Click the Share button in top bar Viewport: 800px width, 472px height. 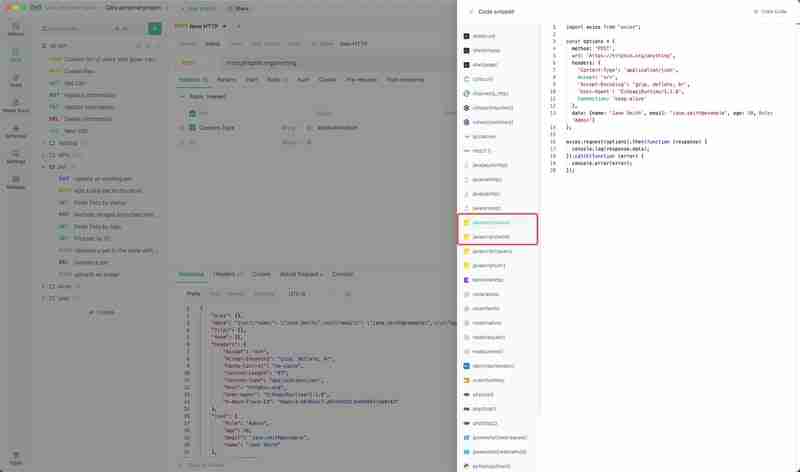pyautogui.click(x=239, y=9)
